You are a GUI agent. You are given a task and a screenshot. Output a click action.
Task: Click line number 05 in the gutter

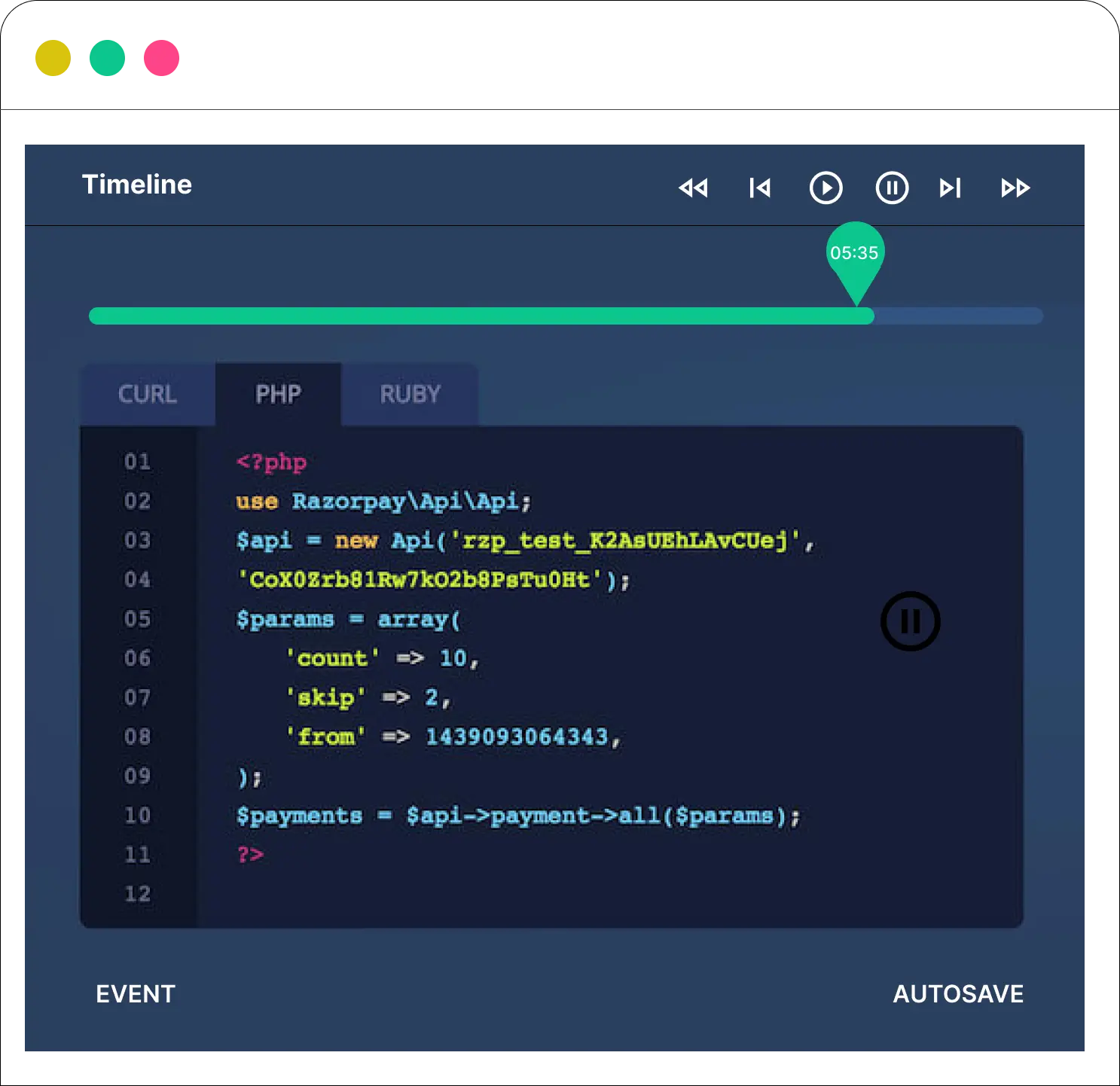pos(137,618)
